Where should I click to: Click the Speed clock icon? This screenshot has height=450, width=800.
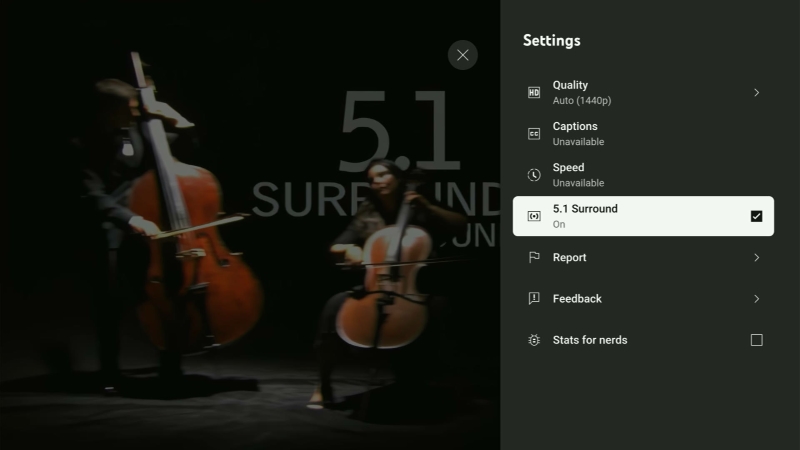534,175
